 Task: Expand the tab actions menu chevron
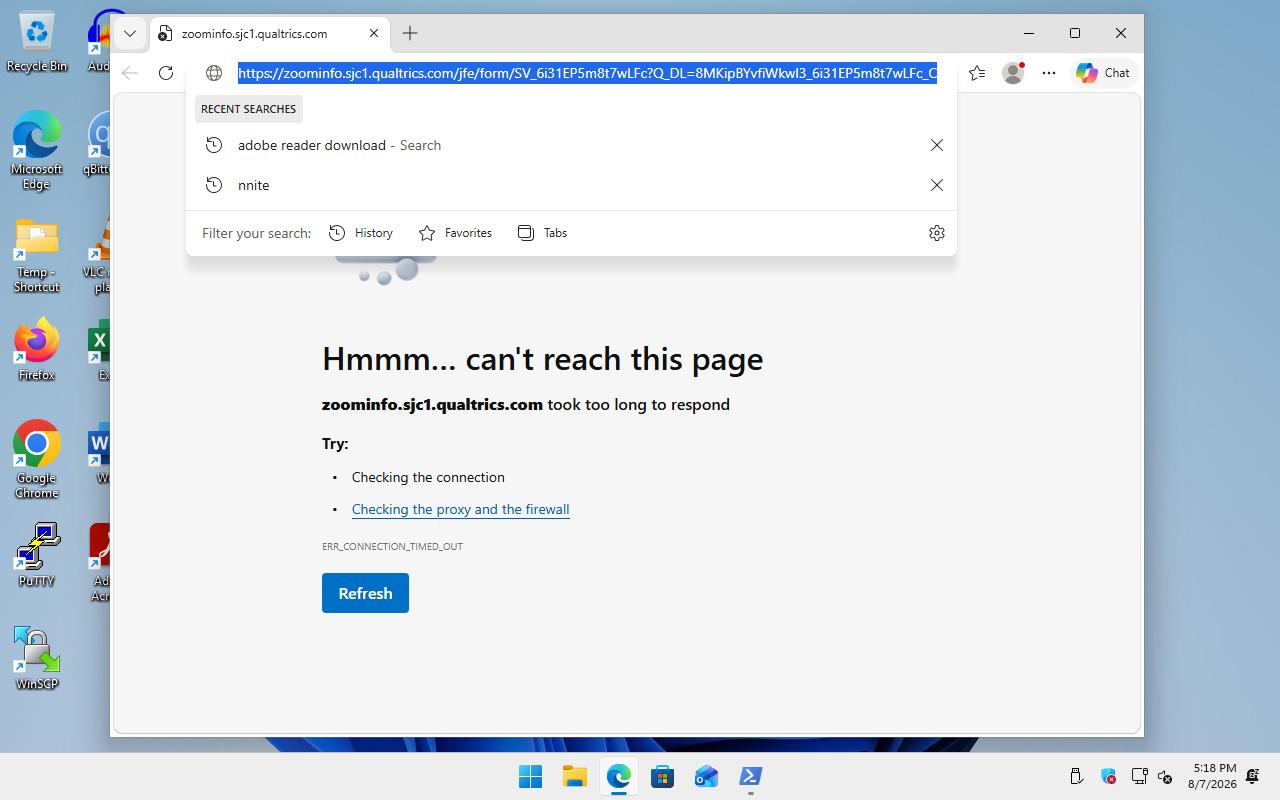[130, 33]
